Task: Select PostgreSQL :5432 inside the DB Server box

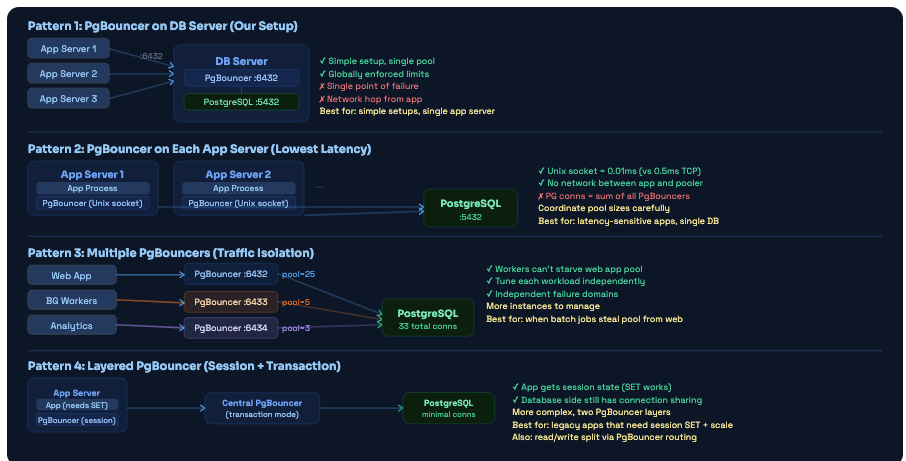Action: (x=241, y=101)
